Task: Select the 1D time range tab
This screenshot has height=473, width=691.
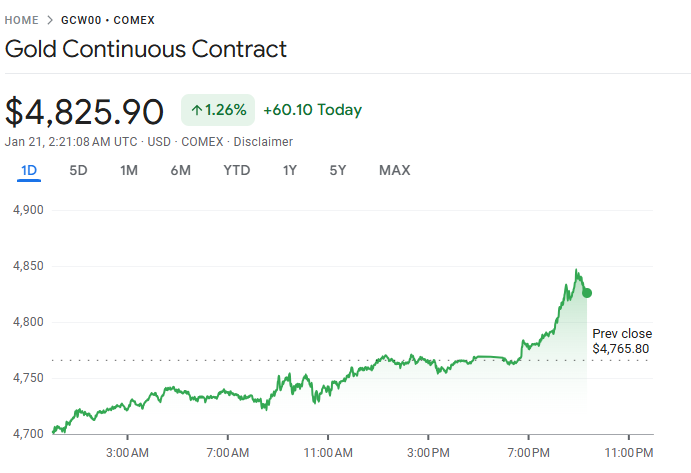Action: point(29,170)
